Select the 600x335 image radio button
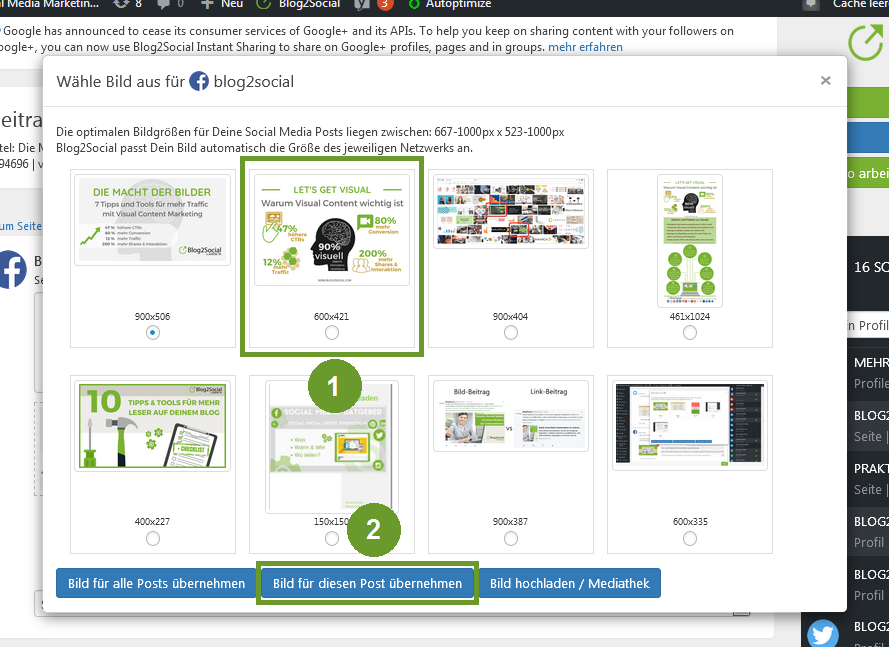 tap(689, 538)
